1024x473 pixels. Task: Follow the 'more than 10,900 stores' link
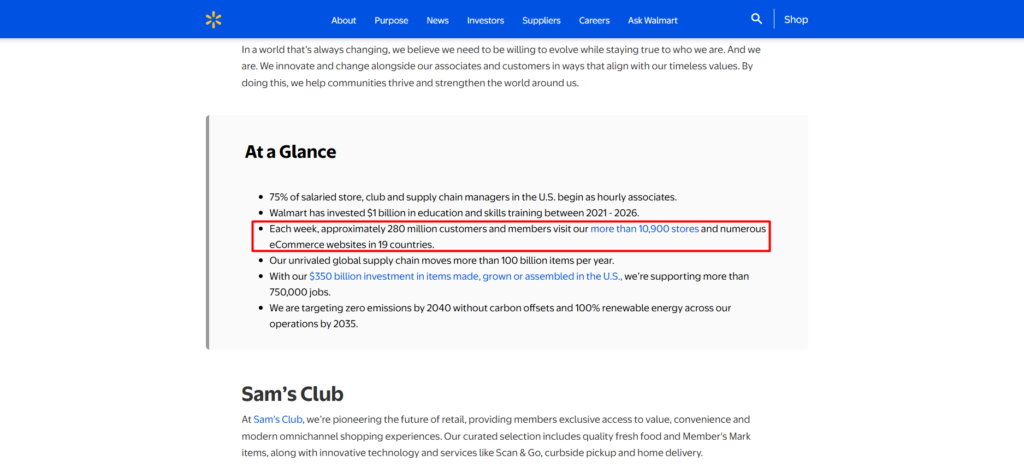pyautogui.click(x=645, y=229)
